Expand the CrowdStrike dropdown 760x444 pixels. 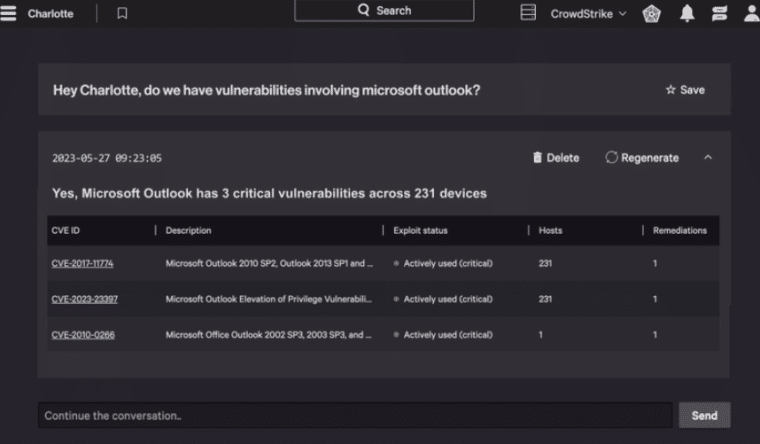click(x=588, y=14)
